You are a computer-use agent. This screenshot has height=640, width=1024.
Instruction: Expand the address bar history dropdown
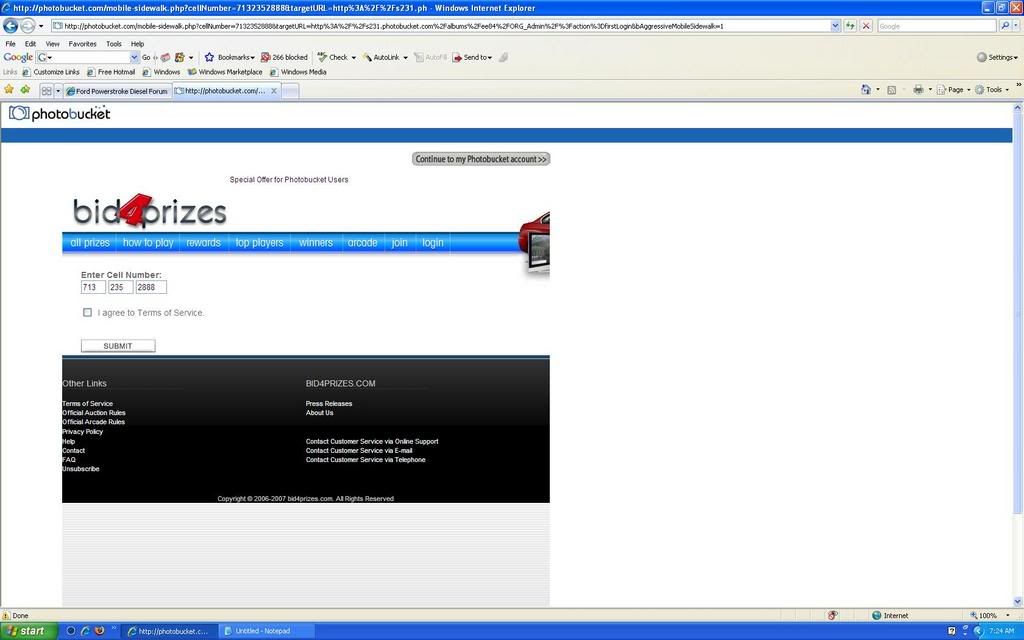(x=835, y=26)
